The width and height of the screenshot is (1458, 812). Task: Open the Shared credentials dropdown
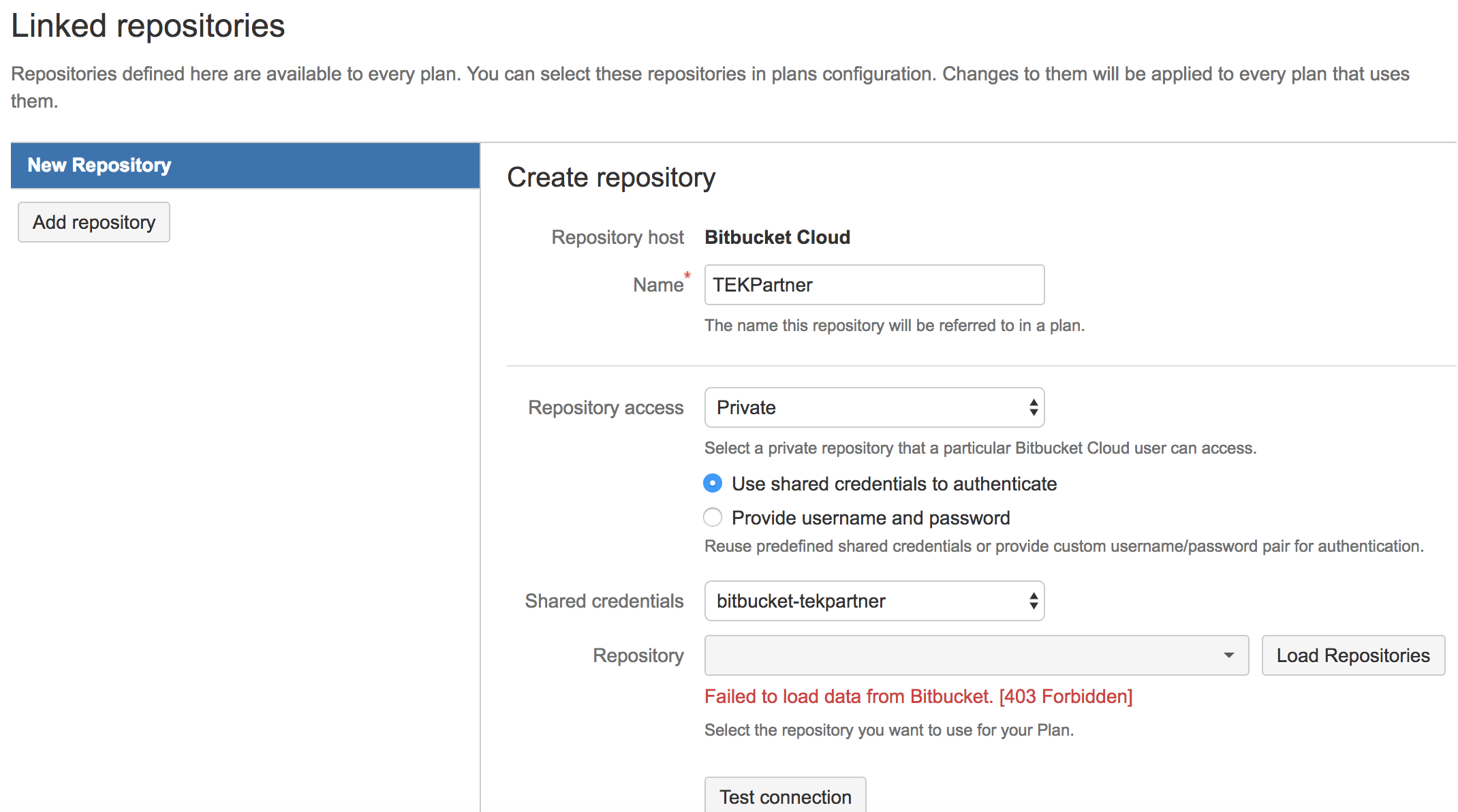[x=874, y=601]
